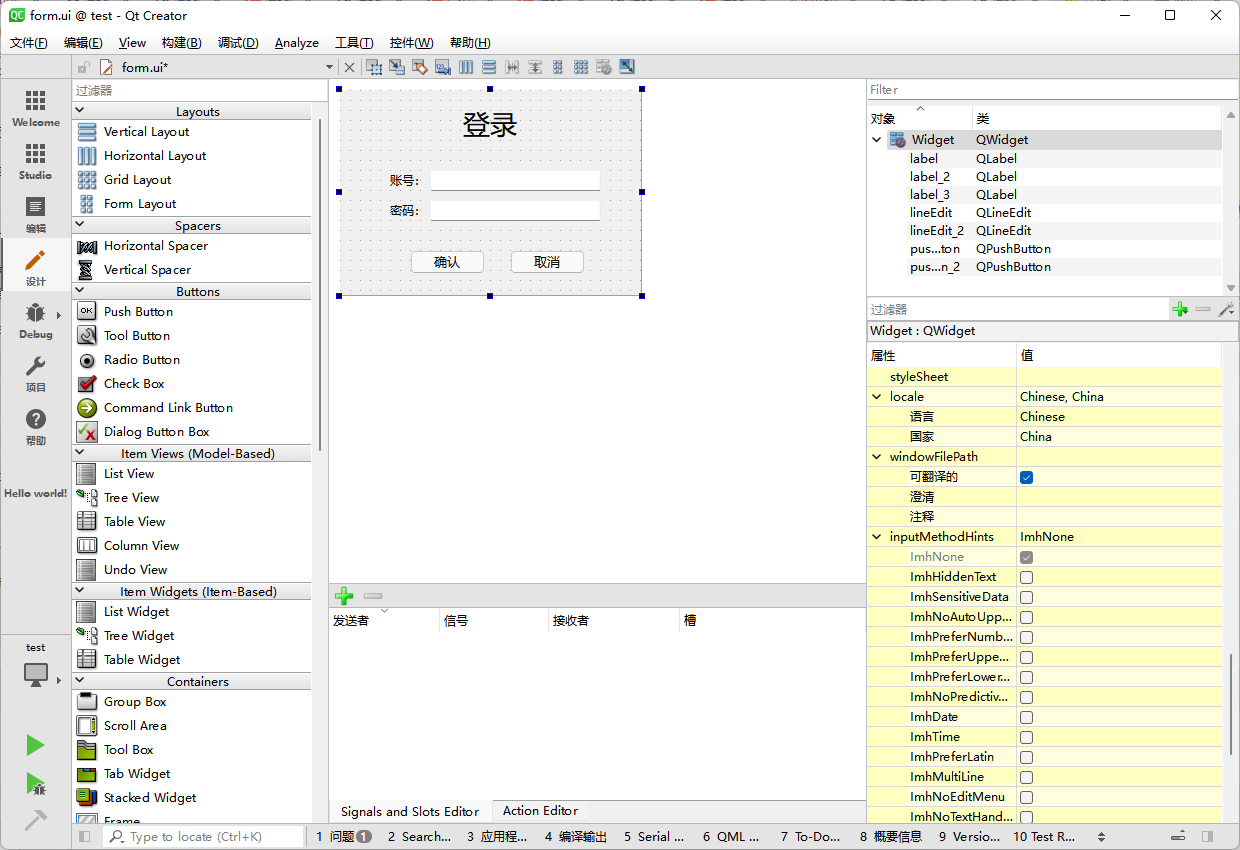Start debugging with the bug-run icon
This screenshot has height=850, width=1240.
point(35,783)
